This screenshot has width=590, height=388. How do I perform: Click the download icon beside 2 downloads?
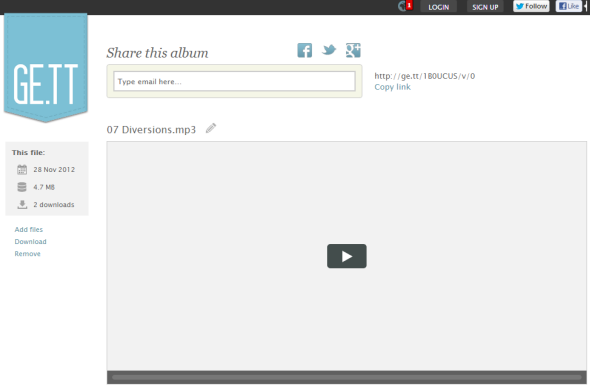click(22, 204)
